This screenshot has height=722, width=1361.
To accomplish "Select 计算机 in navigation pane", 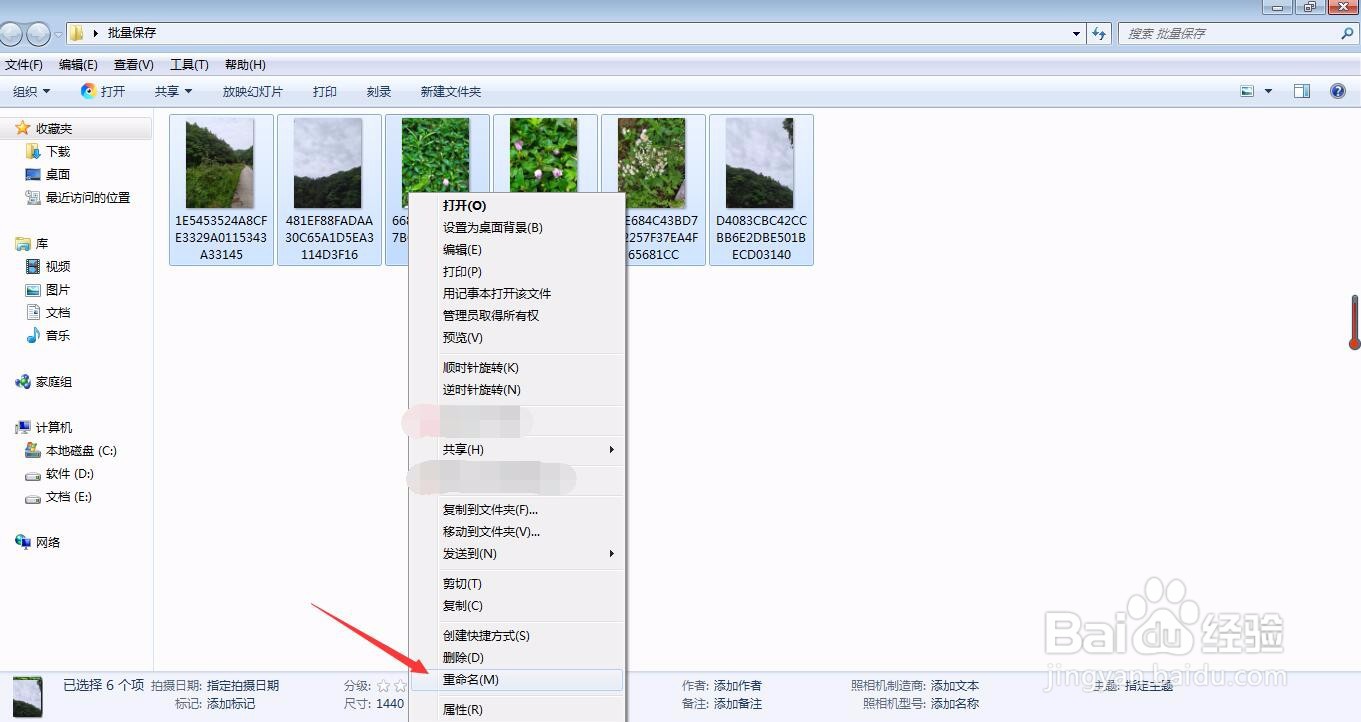I will (54, 428).
